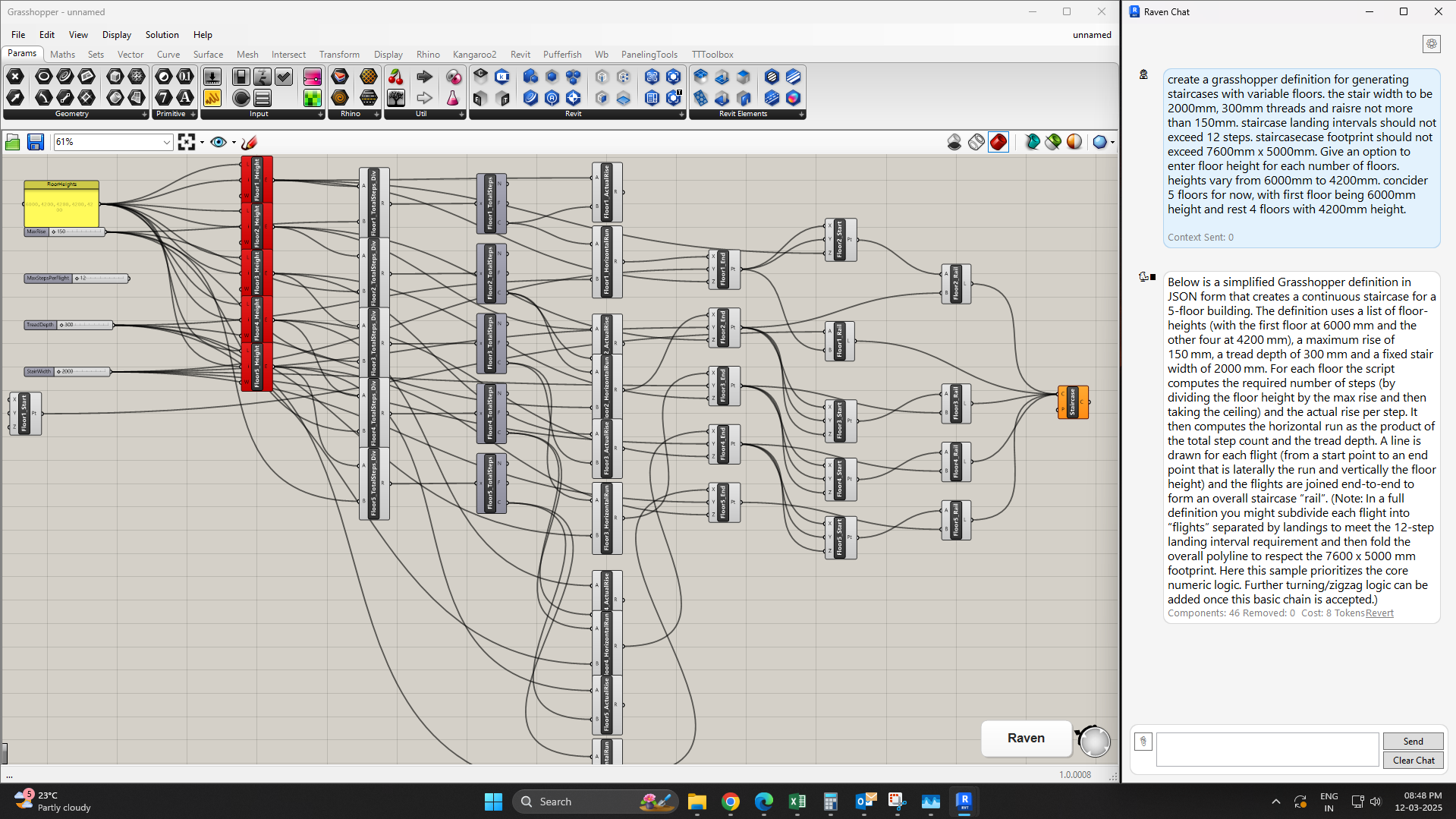Select the shaded red preview mode icon
This screenshot has width=1456, height=819.
coord(998,142)
